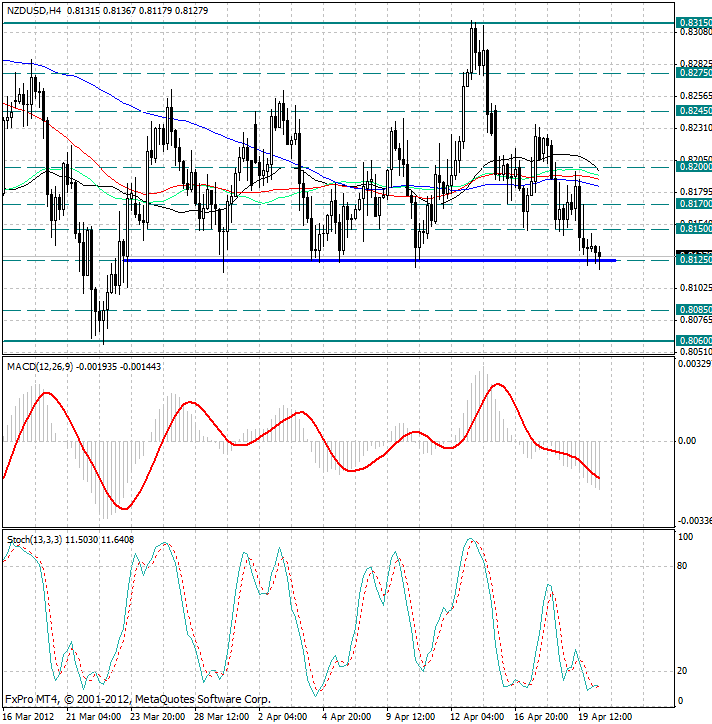The height and width of the screenshot is (724, 712).
Task: Click the 0.8200 highlighted price level label
Action: click(x=694, y=167)
